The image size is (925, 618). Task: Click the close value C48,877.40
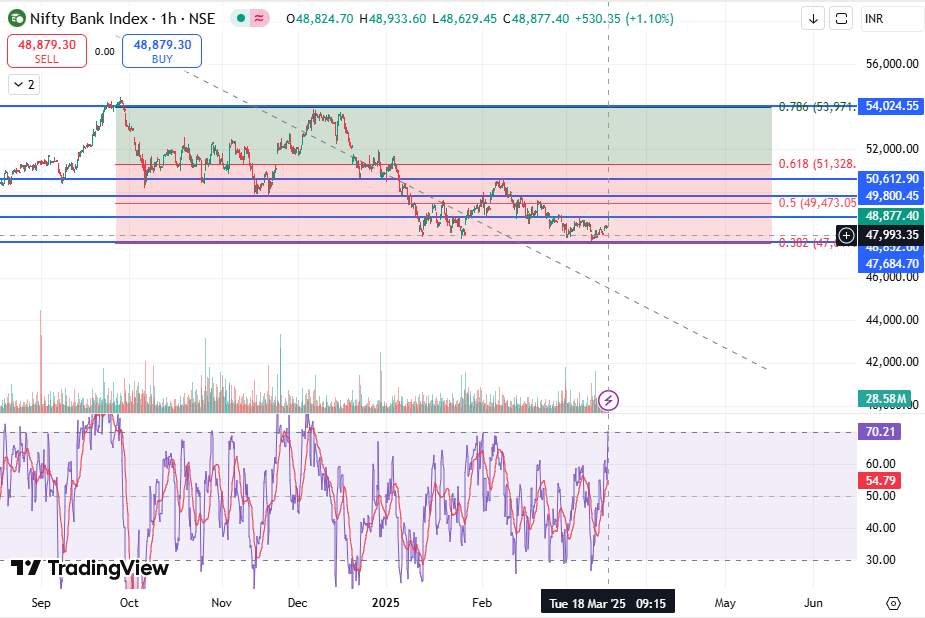(536, 19)
